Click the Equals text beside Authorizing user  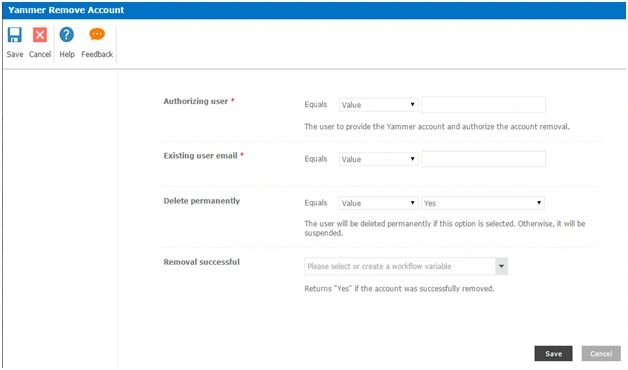316,105
